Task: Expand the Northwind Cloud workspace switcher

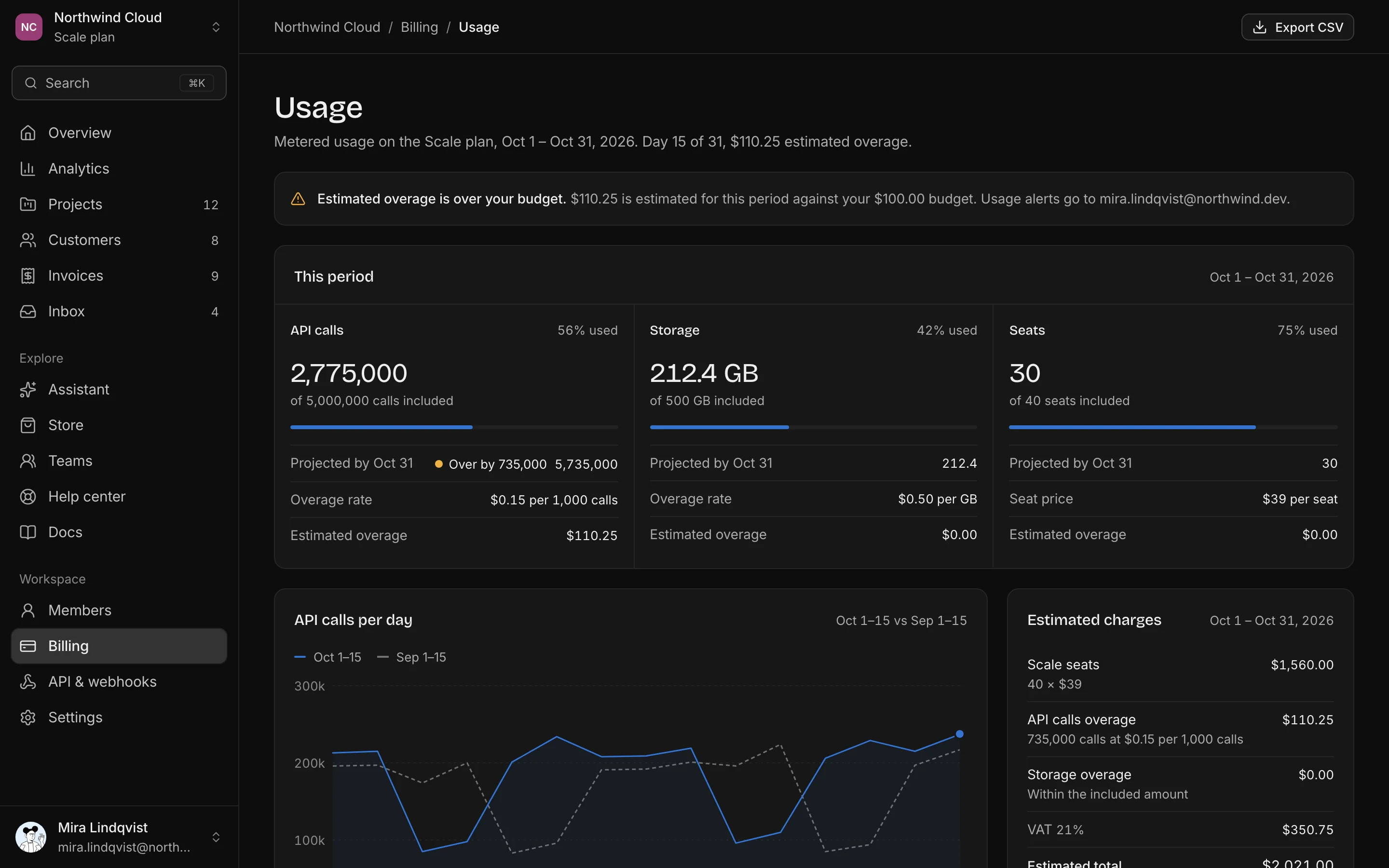Action: pyautogui.click(x=216, y=27)
